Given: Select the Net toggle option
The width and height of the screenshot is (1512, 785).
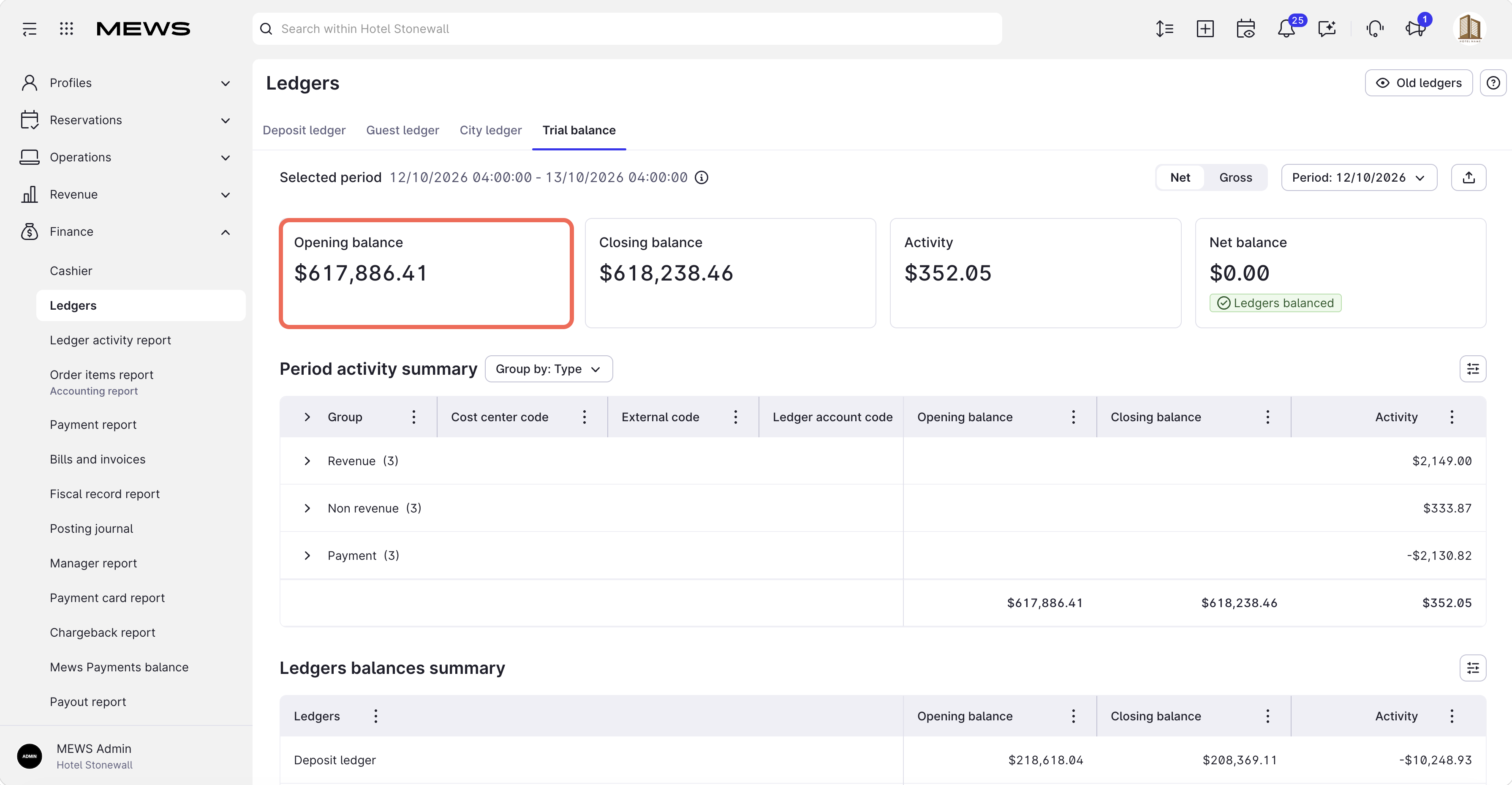Looking at the screenshot, I should (x=1180, y=177).
